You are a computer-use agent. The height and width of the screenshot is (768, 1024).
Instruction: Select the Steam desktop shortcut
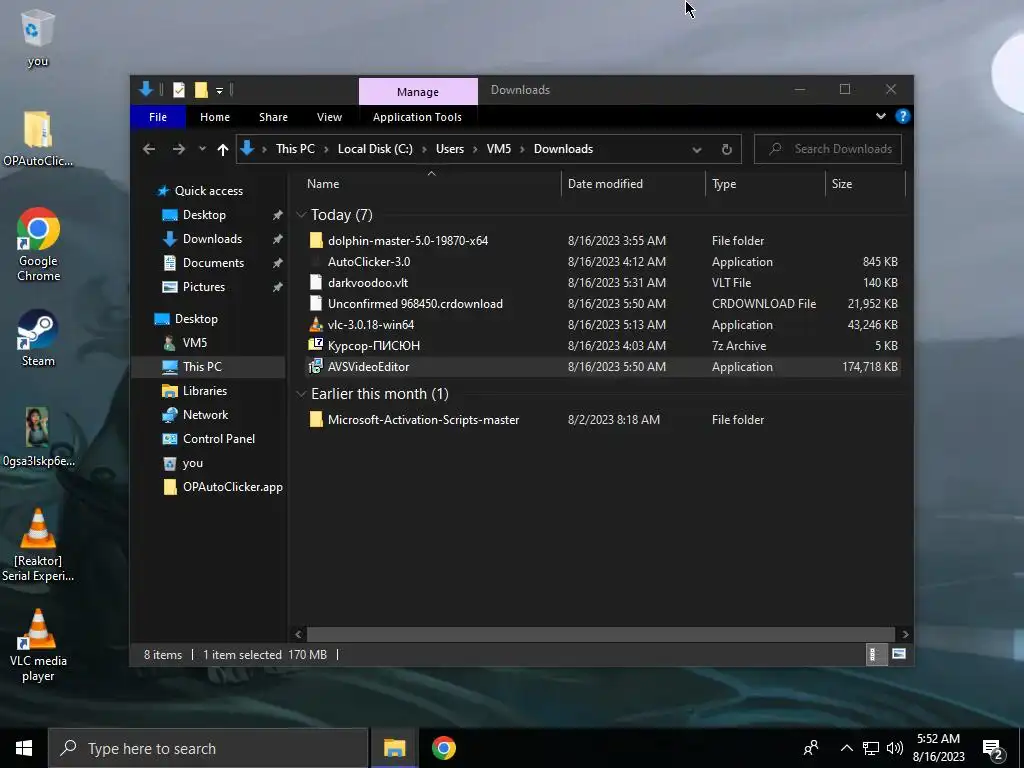click(38, 338)
